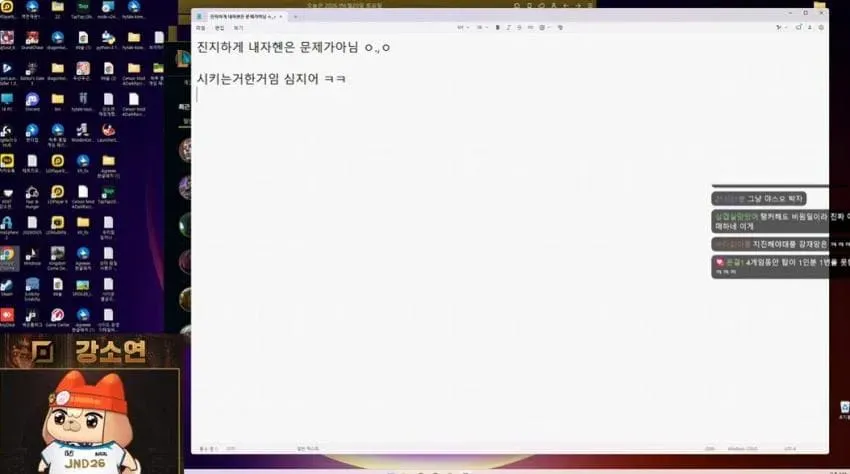Click the cat mascot avatar with JND26 shirt

point(87,422)
